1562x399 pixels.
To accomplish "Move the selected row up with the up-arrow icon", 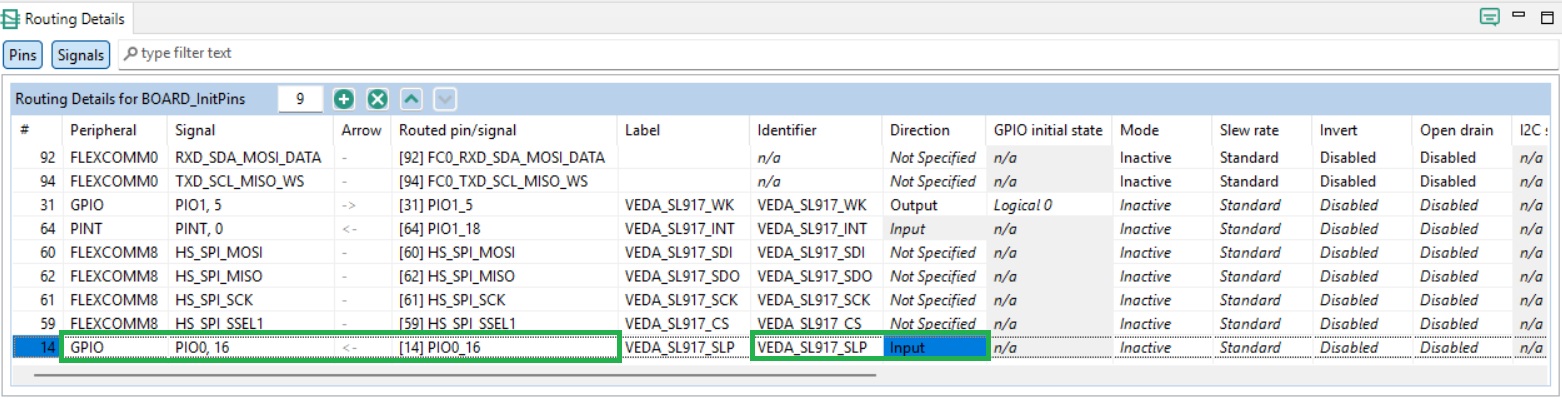I will point(412,99).
